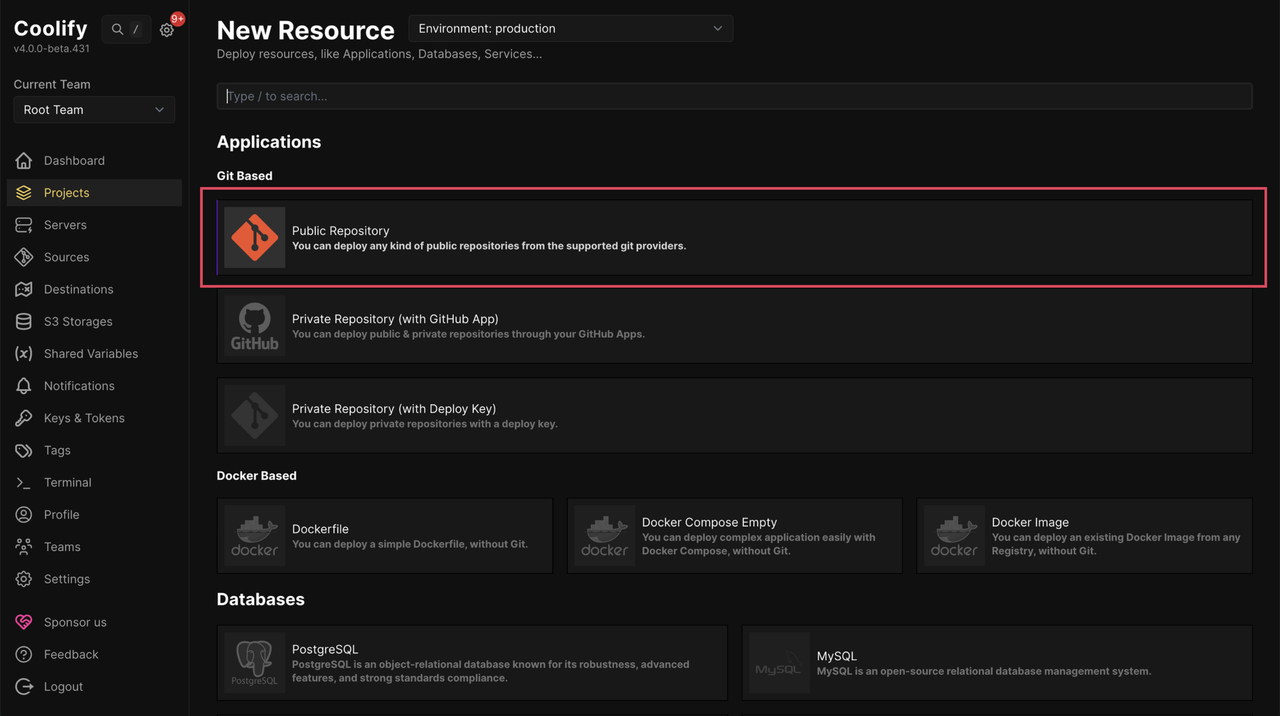Screen dimensions: 1280x716
Task: Click the PostgreSQL elephant logo
Action: point(254,663)
